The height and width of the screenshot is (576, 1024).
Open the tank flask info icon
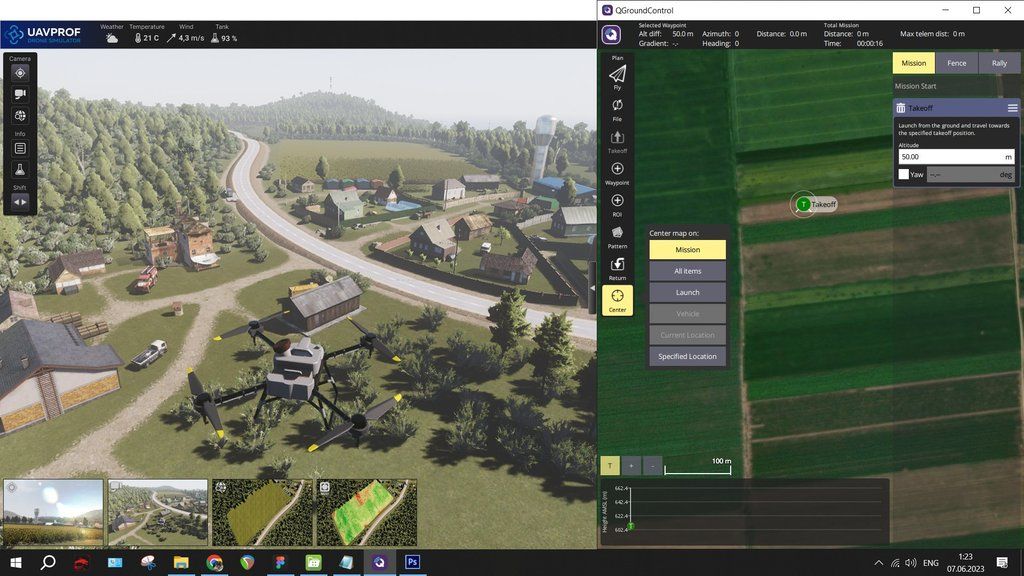coord(20,170)
